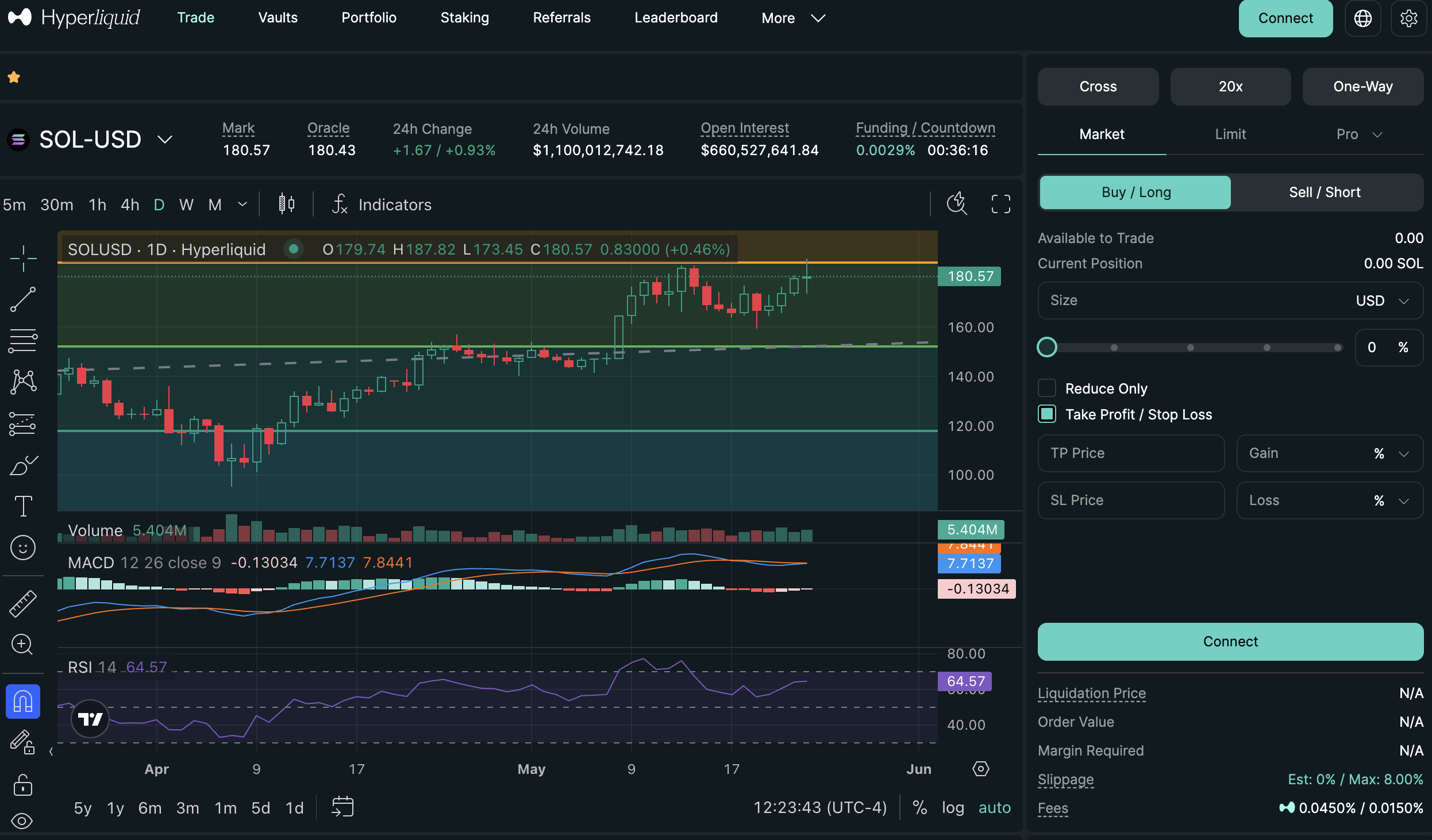The image size is (1432, 840).
Task: Toggle stay in drawing mode
Action: (23, 742)
